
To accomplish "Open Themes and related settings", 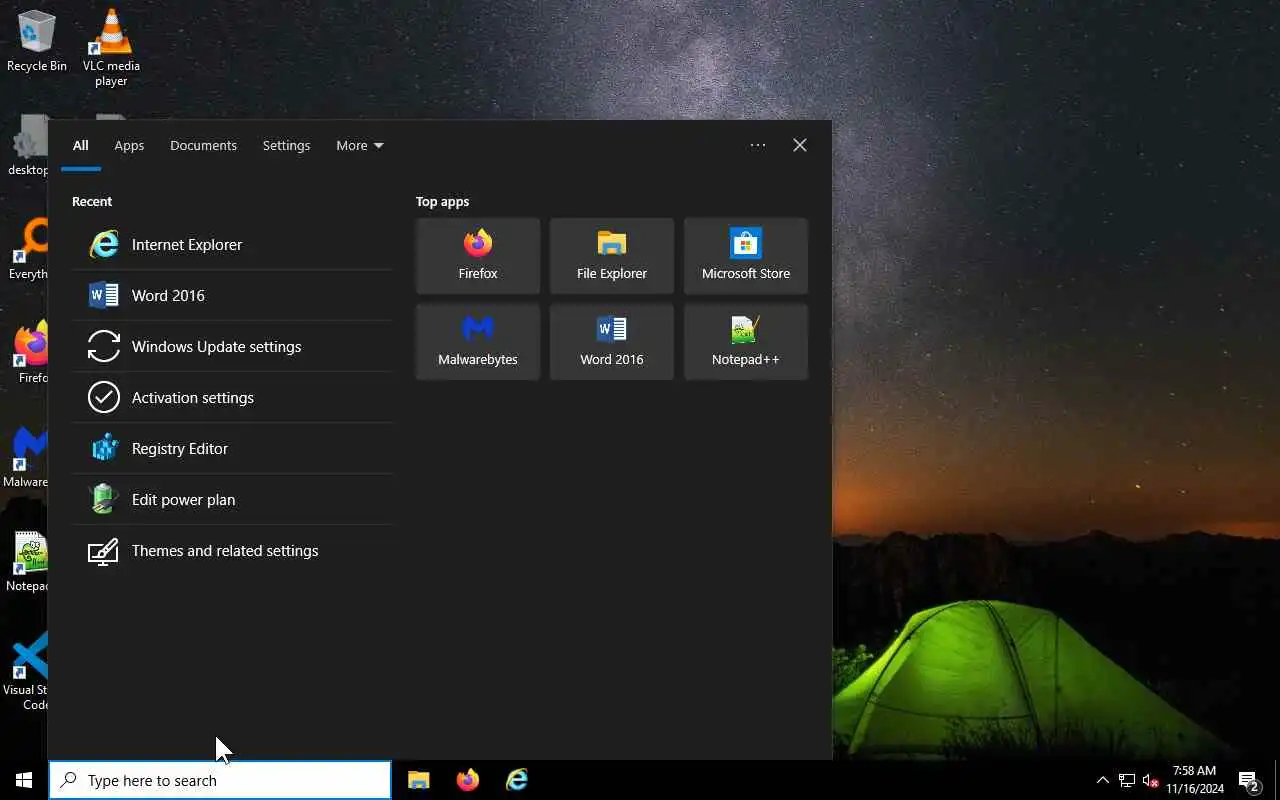I will tap(232, 550).
